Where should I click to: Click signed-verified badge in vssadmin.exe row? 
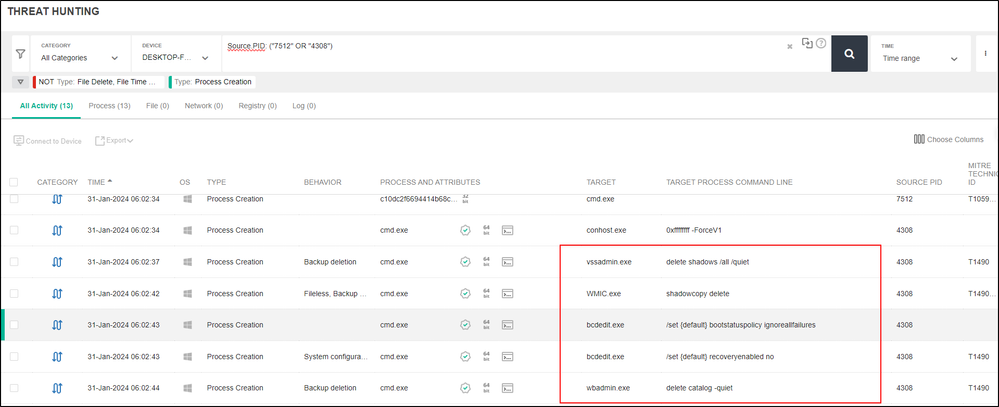click(465, 262)
